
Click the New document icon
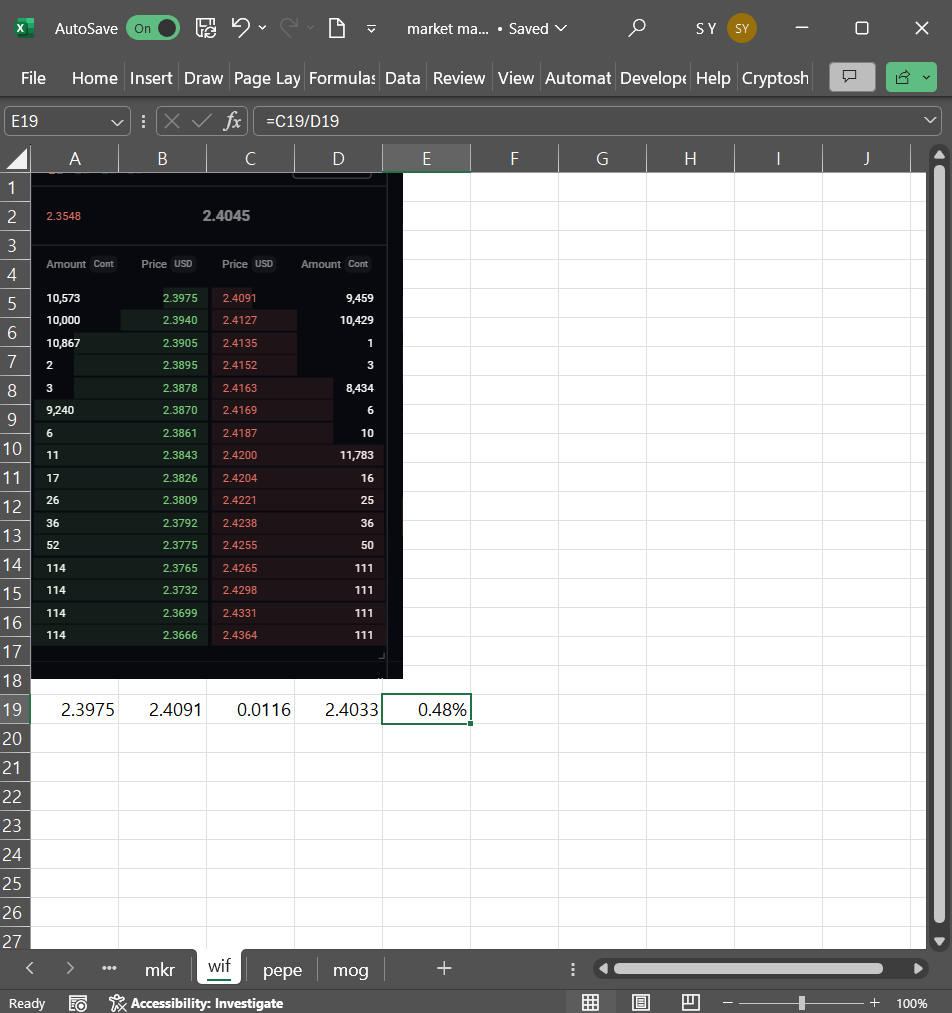click(x=336, y=28)
